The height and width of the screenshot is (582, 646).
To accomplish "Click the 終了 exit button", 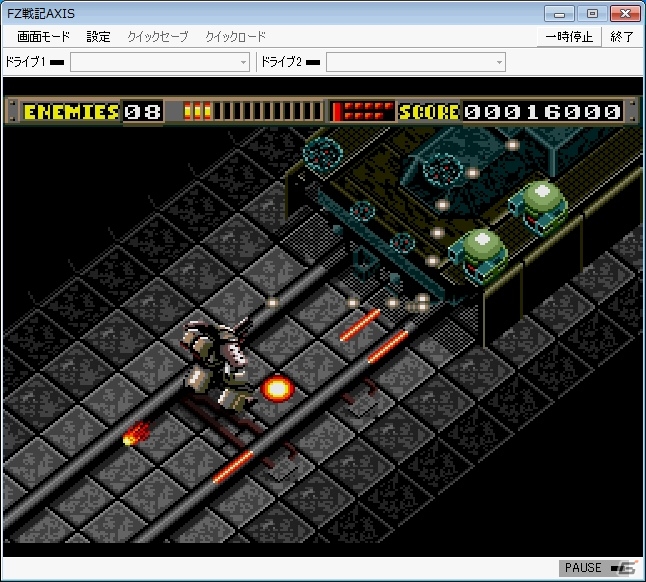I will [x=622, y=37].
